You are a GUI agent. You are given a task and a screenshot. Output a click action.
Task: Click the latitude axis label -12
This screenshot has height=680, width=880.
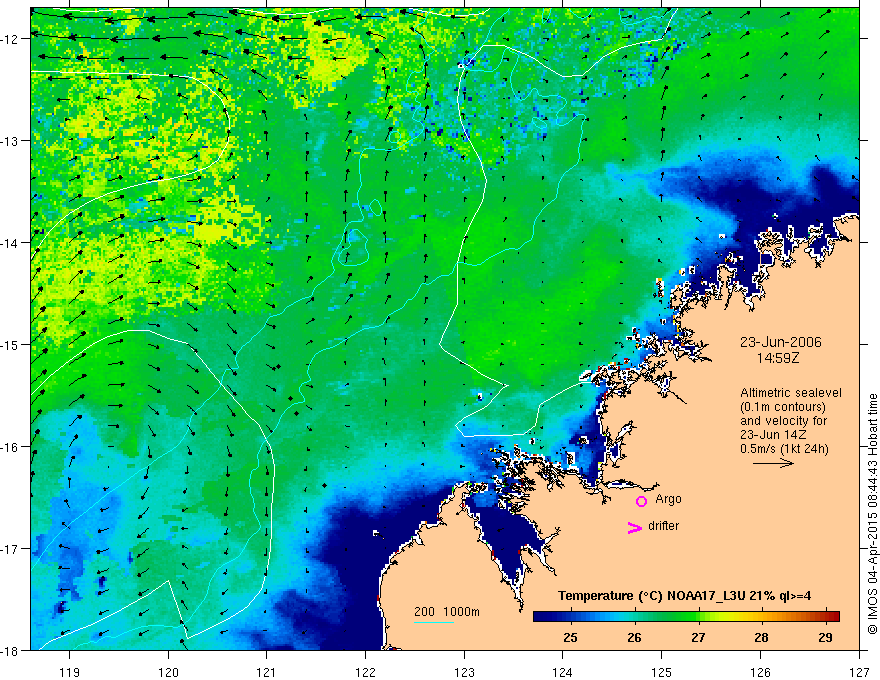point(11,39)
